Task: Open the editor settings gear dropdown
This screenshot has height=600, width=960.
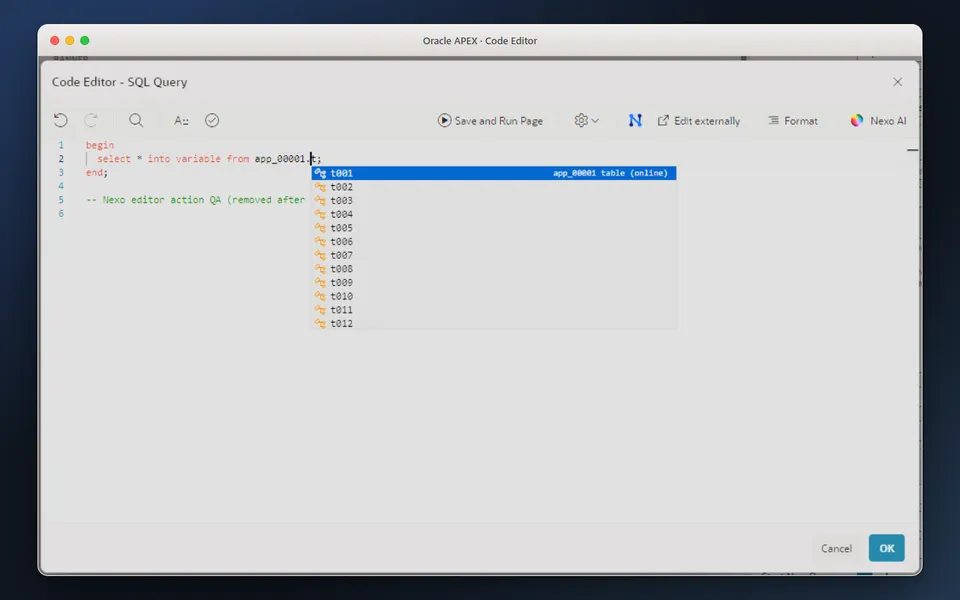Action: coord(586,121)
